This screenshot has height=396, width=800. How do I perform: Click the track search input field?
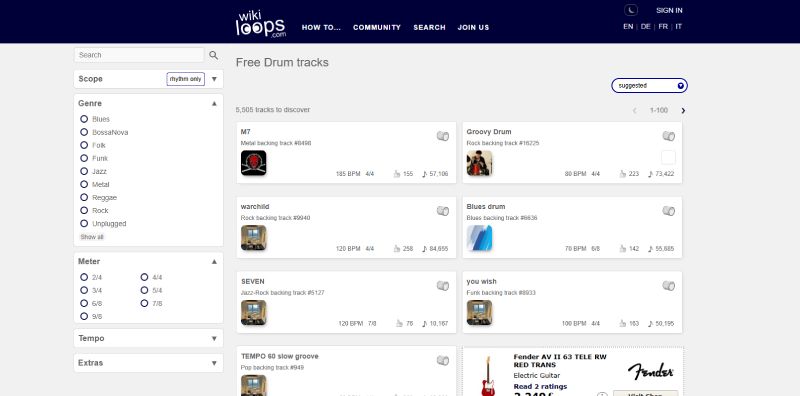pos(139,55)
